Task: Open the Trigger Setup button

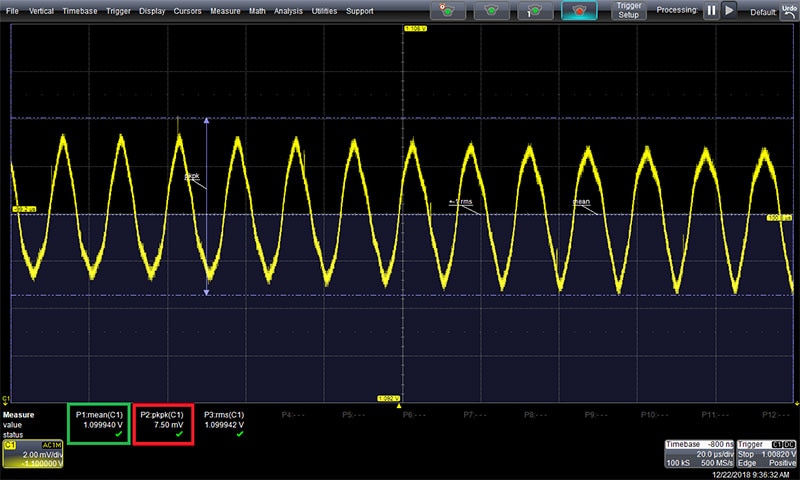Action: (x=628, y=11)
